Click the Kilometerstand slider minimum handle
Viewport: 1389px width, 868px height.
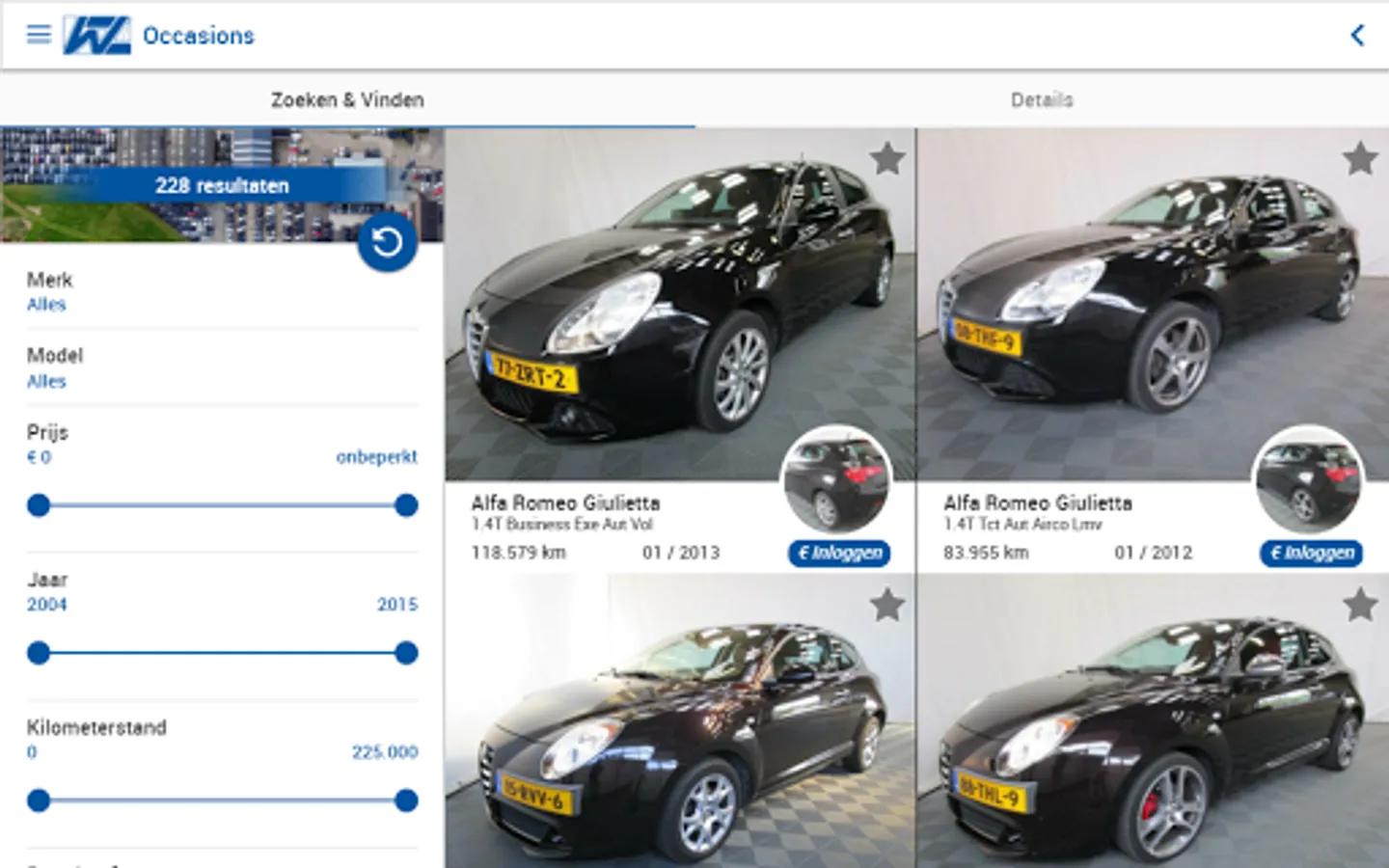(39, 800)
